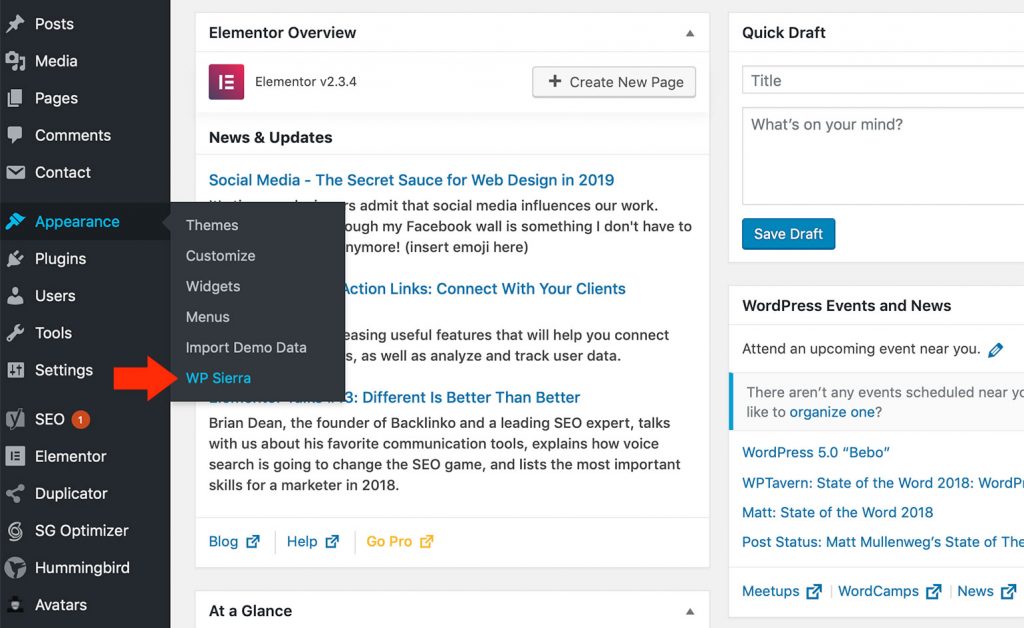The width and height of the screenshot is (1024, 628).
Task: Select Import Demo Data submenu item
Action: point(246,348)
